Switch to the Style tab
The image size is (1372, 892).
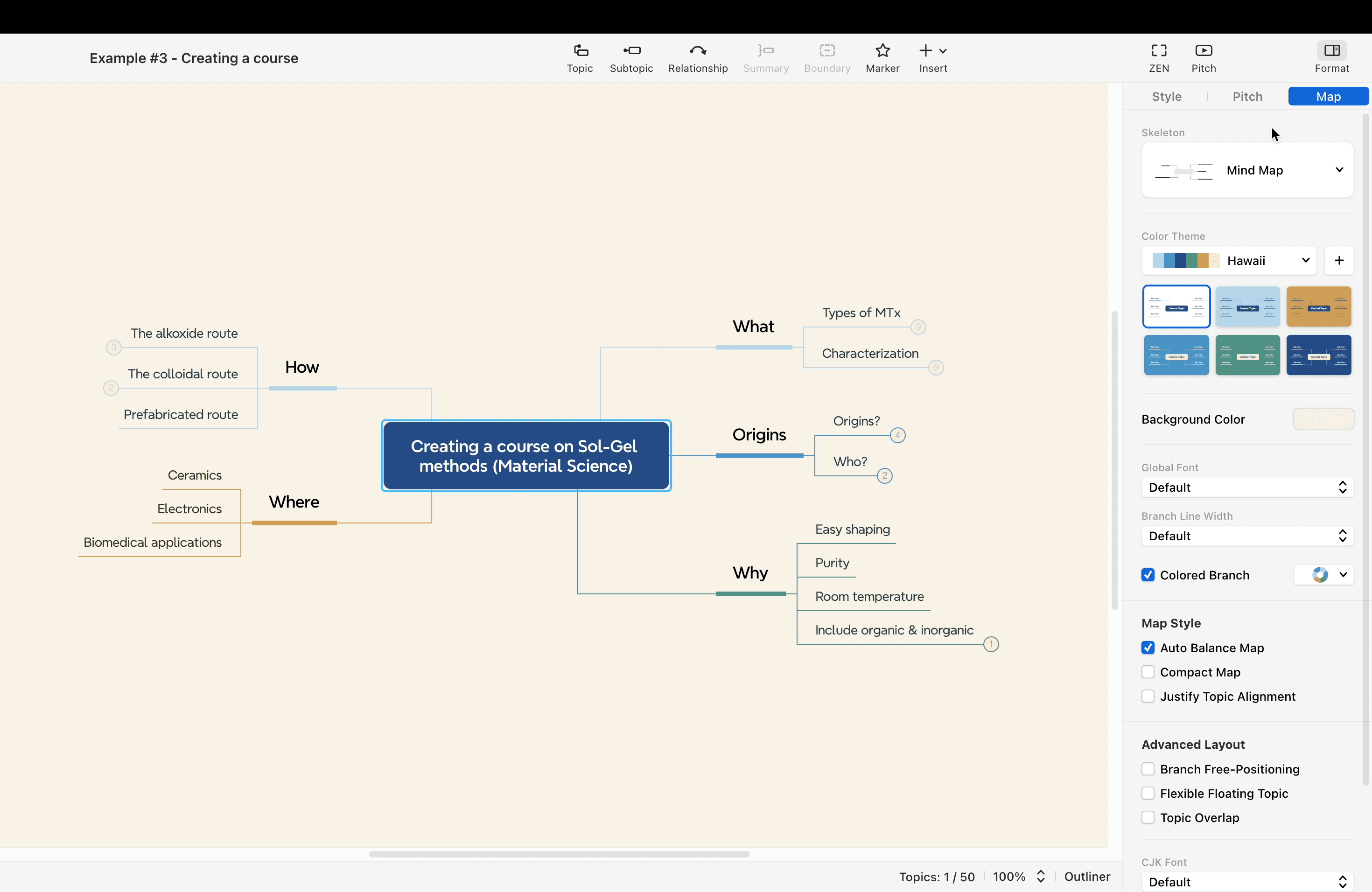click(x=1166, y=96)
